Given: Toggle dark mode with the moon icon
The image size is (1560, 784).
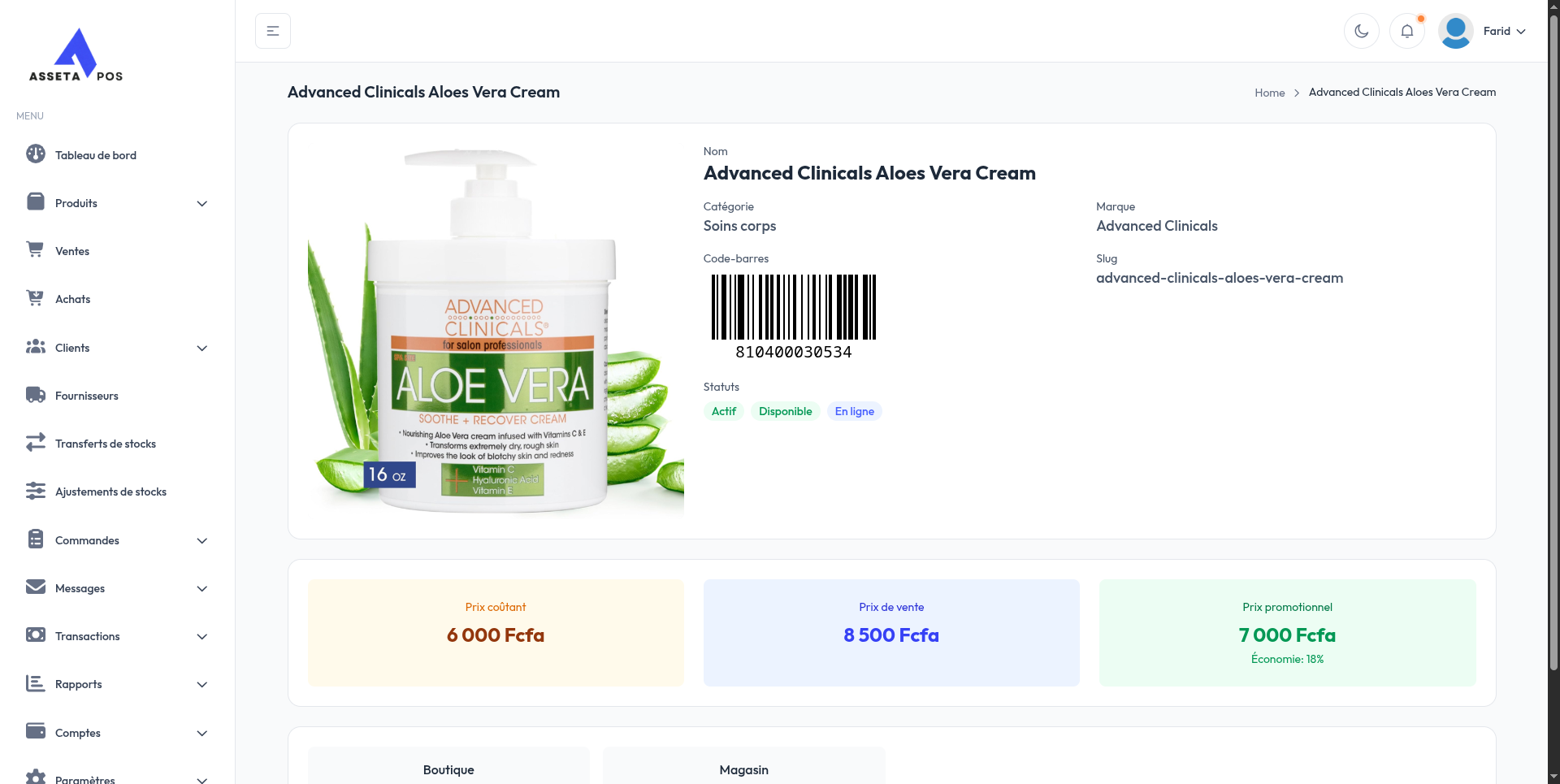Looking at the screenshot, I should (1362, 30).
